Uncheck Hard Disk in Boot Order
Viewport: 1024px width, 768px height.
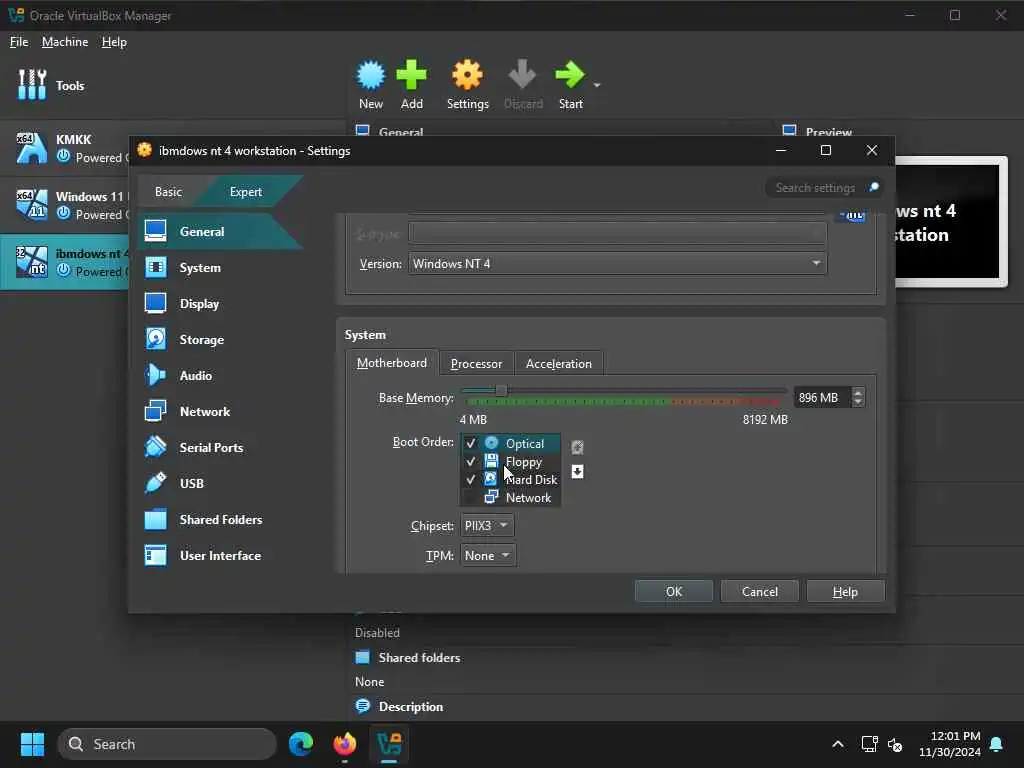pos(470,479)
